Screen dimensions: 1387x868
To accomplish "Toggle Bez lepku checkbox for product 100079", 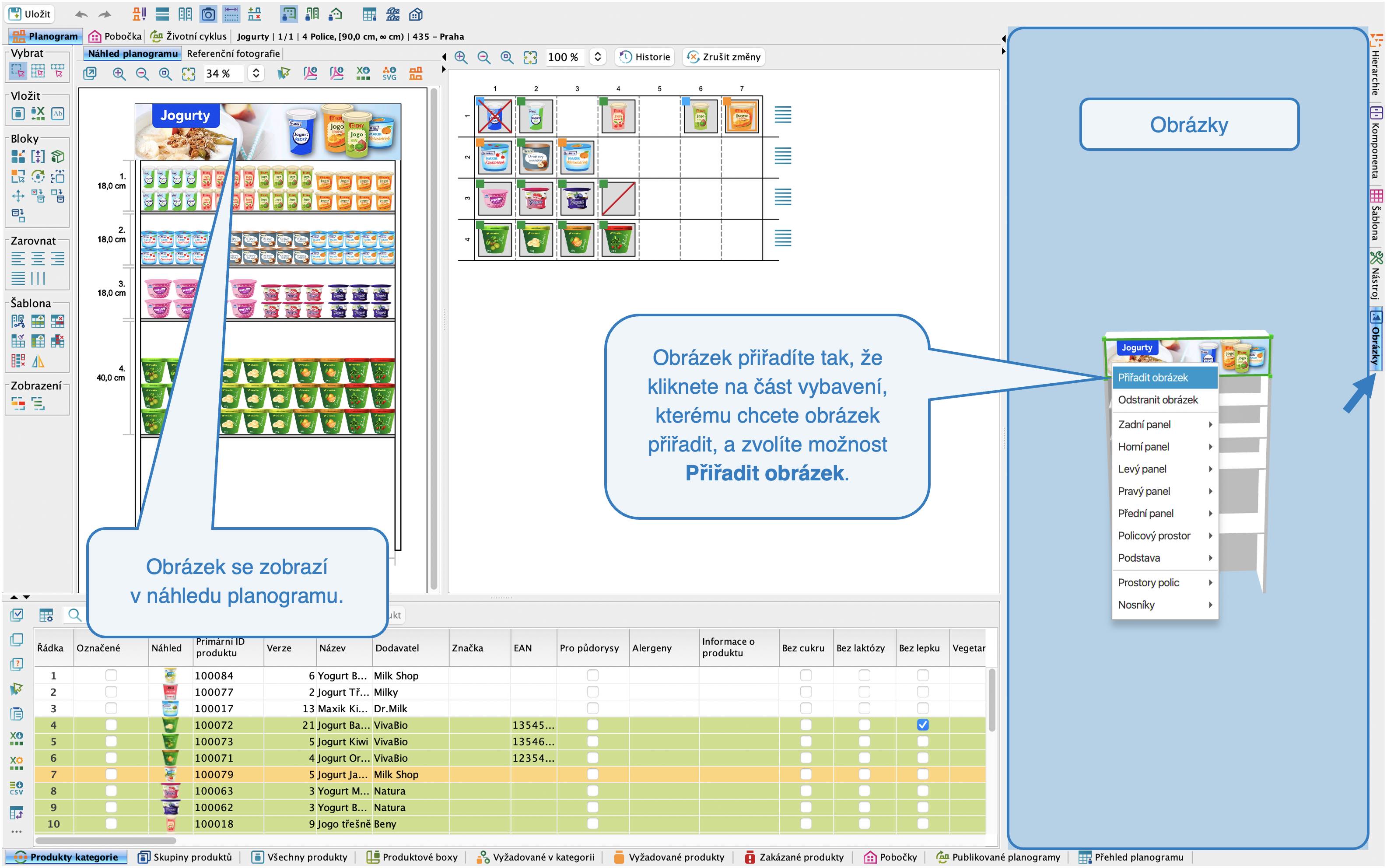I will pyautogui.click(x=922, y=774).
